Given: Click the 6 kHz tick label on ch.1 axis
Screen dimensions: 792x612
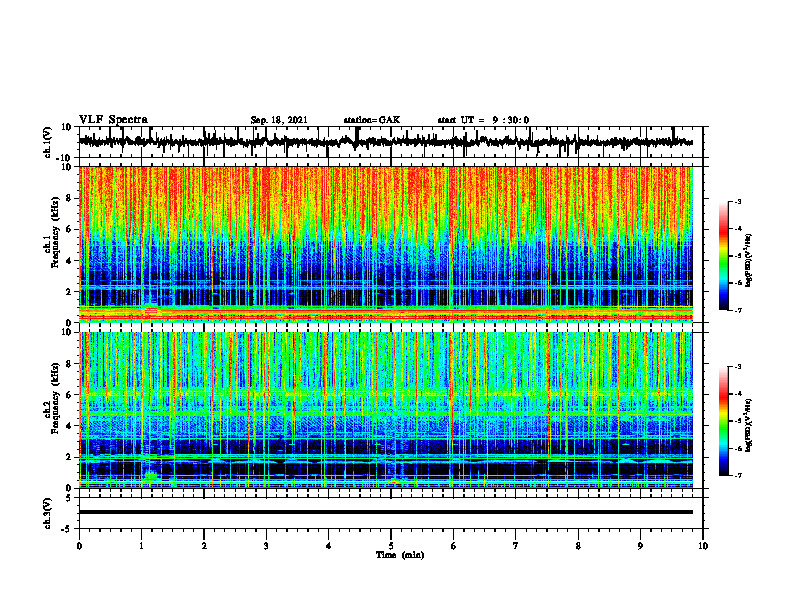Looking at the screenshot, I should pos(70,230).
